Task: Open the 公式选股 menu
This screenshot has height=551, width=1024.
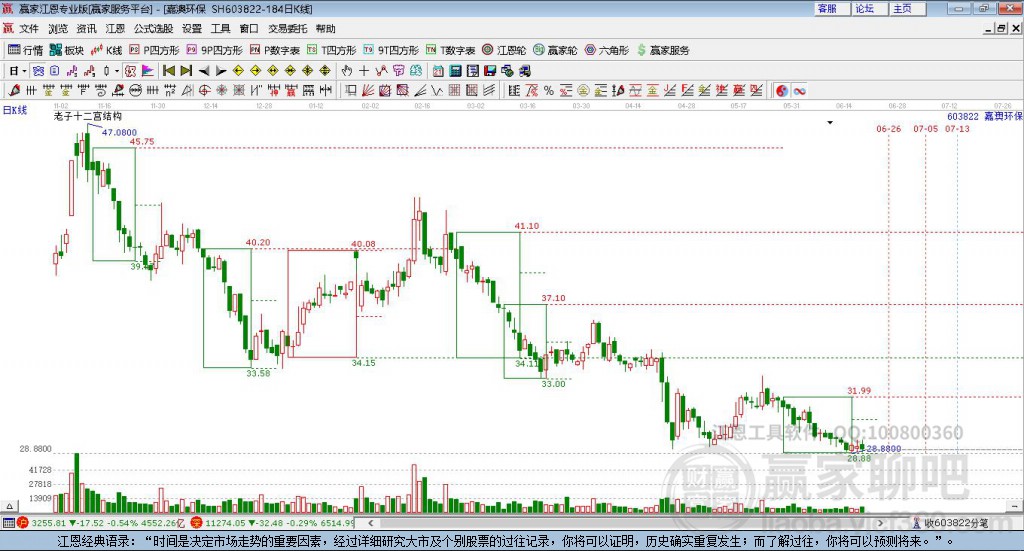Action: point(153,29)
